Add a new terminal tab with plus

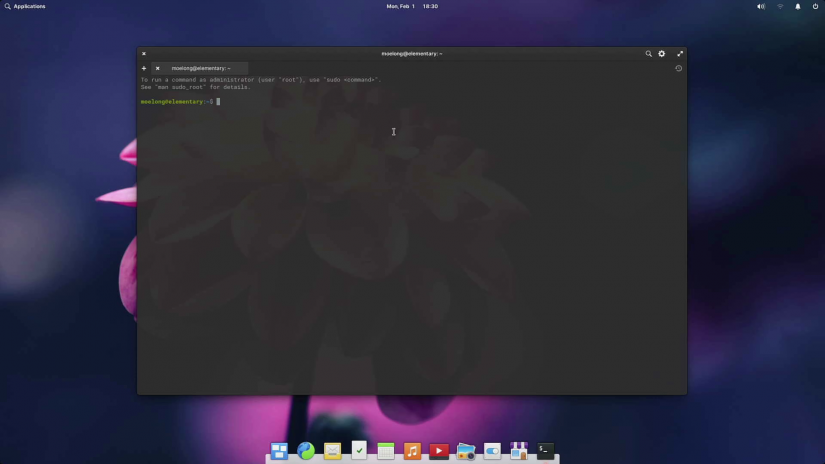144,68
